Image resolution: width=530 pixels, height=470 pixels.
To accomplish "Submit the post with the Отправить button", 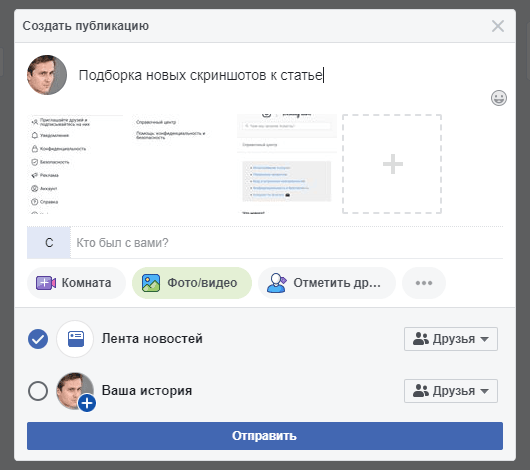I will tap(265, 436).
